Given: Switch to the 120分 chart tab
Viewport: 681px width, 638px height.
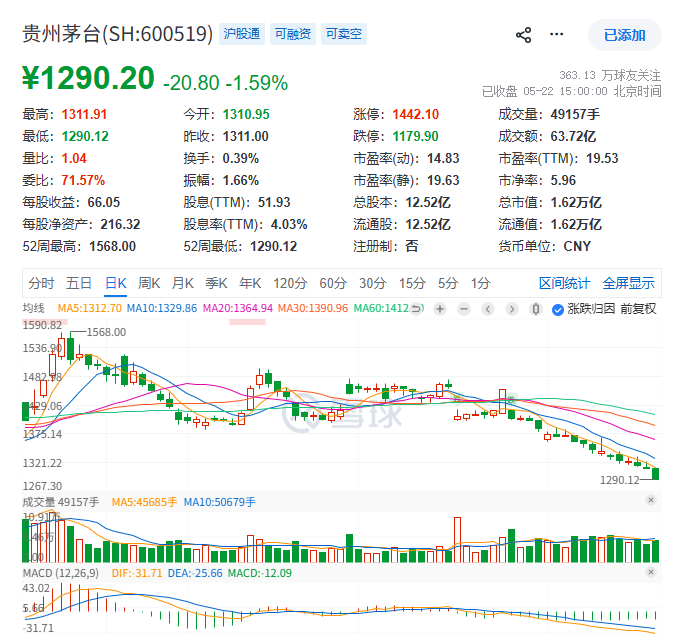Looking at the screenshot, I should click(x=290, y=283).
